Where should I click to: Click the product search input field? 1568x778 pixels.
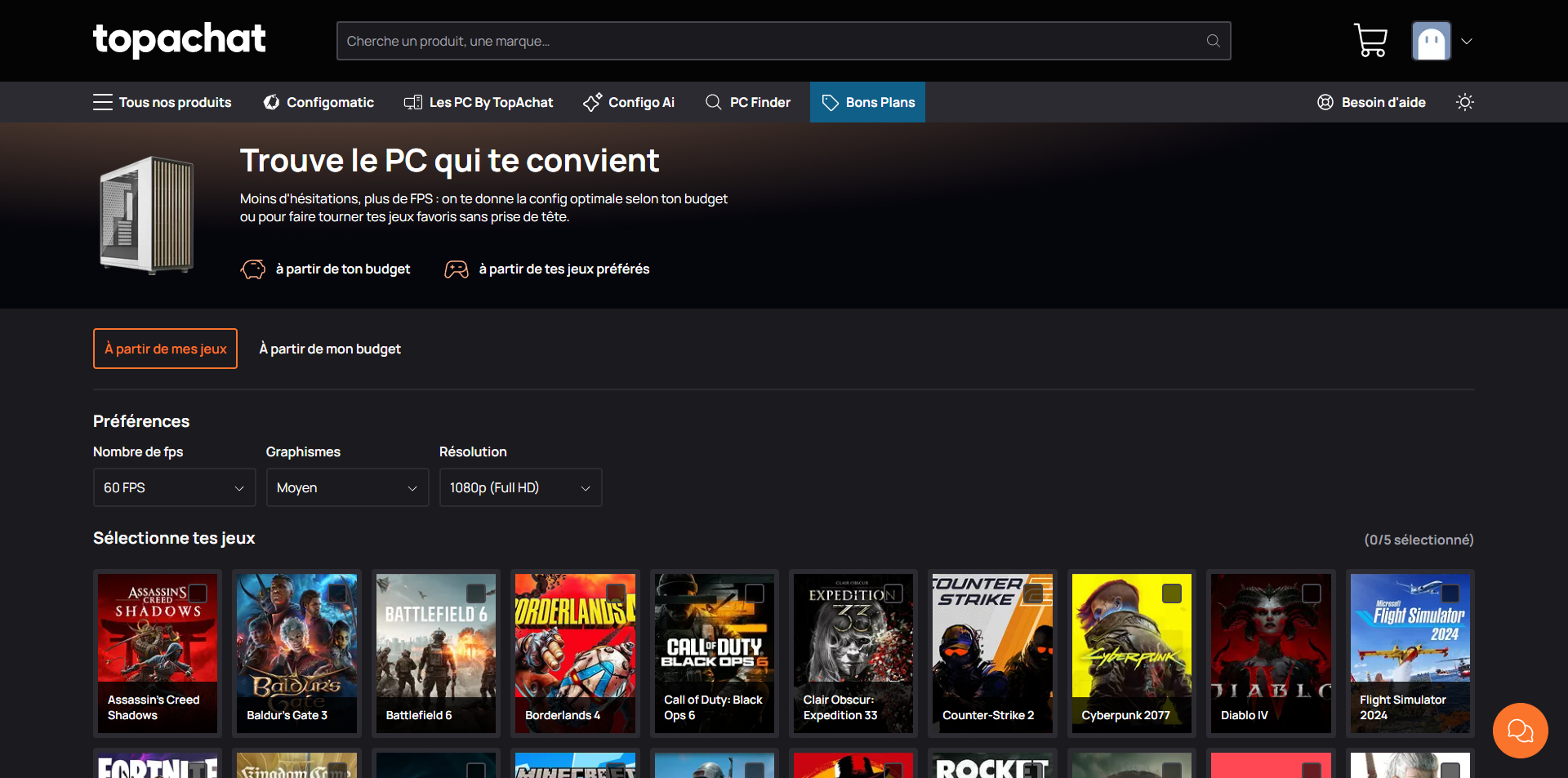point(784,41)
